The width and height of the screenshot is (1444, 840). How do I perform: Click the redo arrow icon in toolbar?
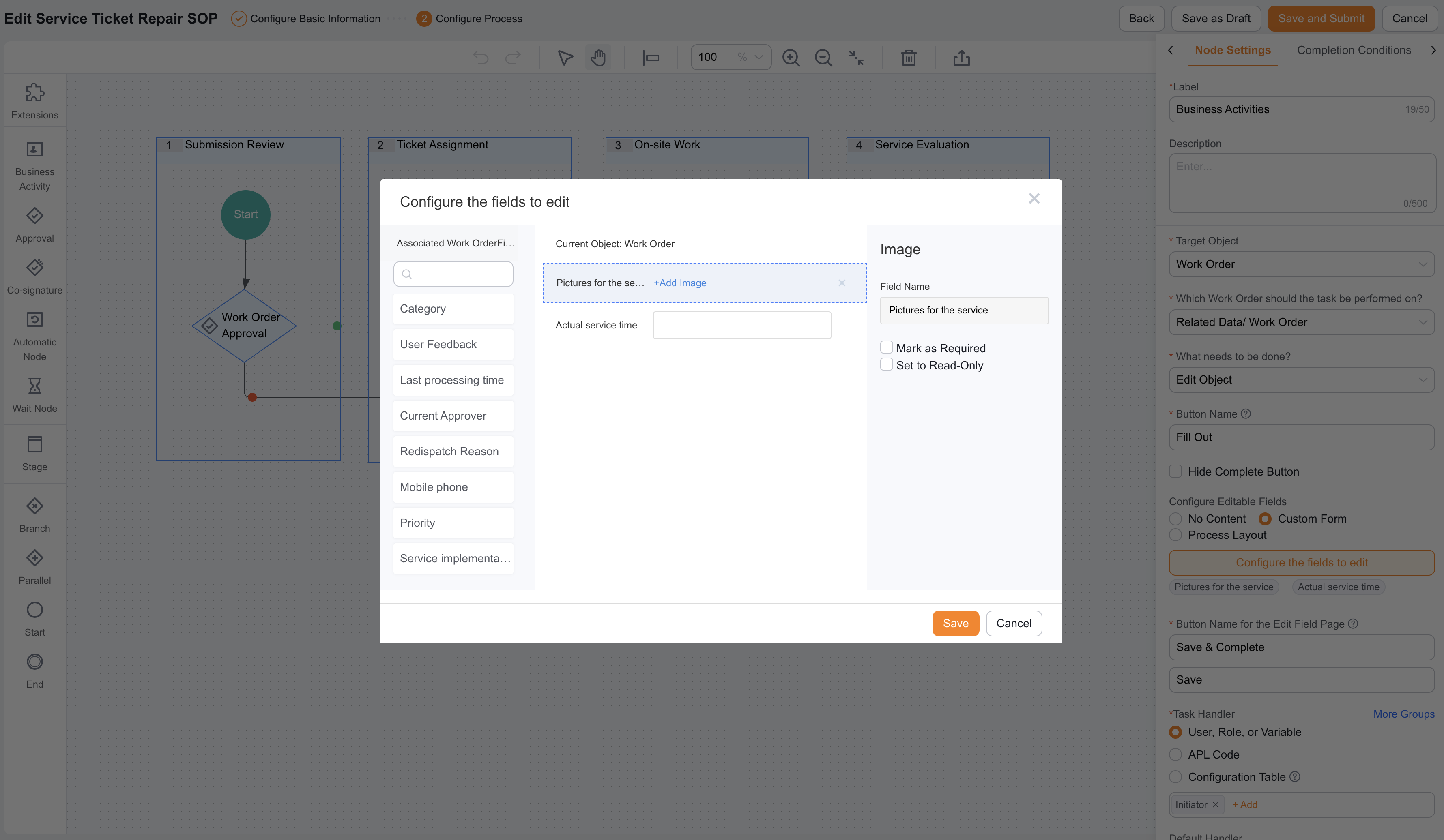(513, 58)
